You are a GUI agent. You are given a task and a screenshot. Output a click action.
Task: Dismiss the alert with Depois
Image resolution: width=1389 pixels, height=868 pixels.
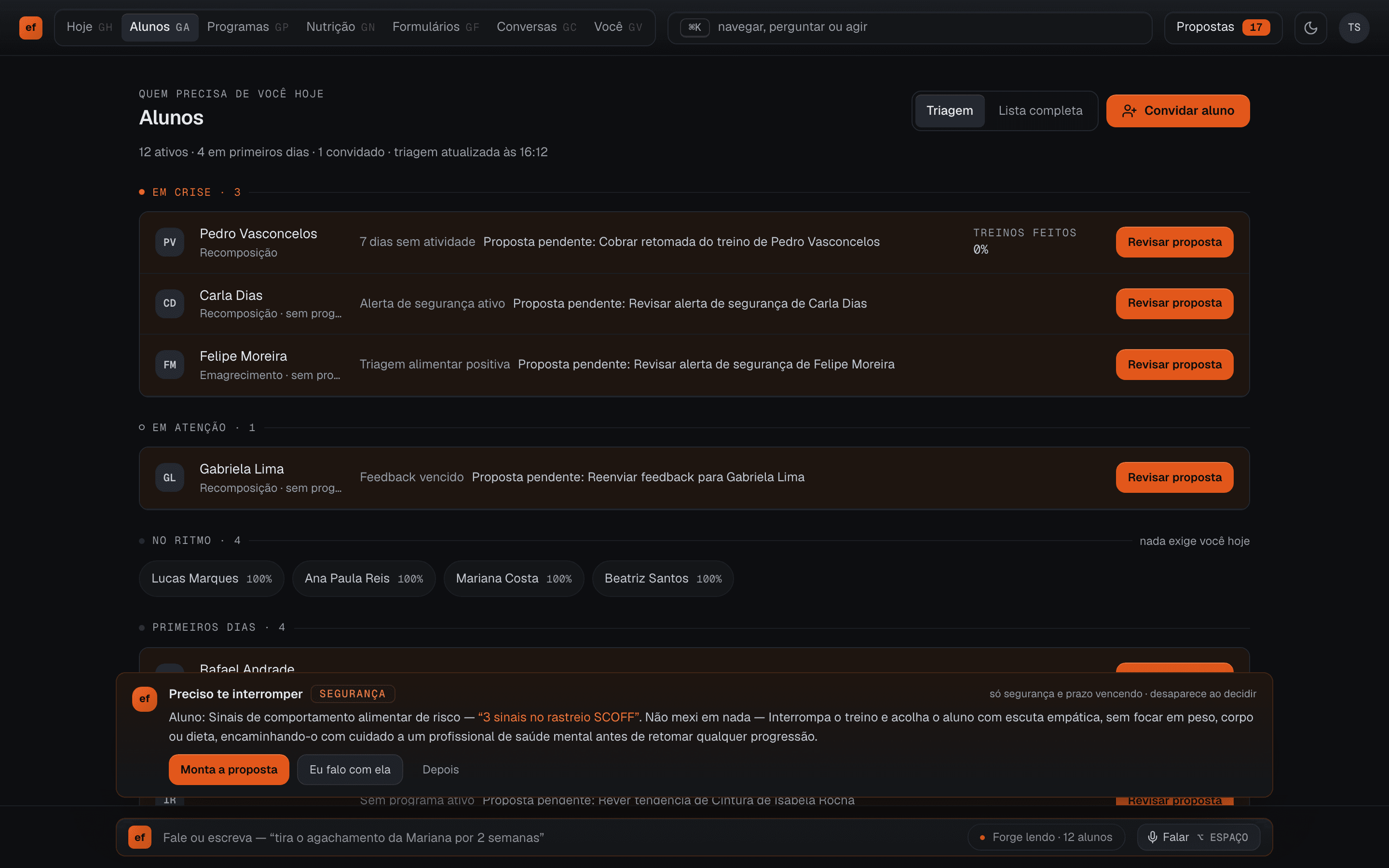point(440,769)
